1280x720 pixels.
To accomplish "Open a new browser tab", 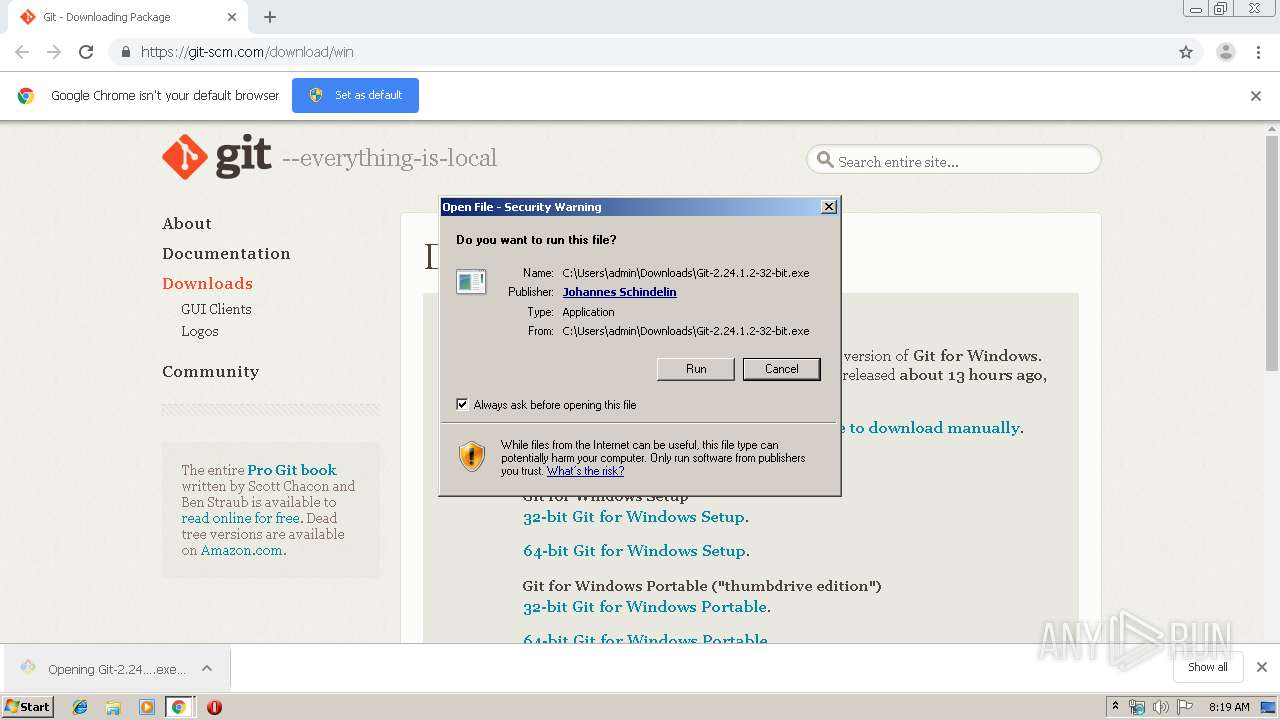I will 270,17.
